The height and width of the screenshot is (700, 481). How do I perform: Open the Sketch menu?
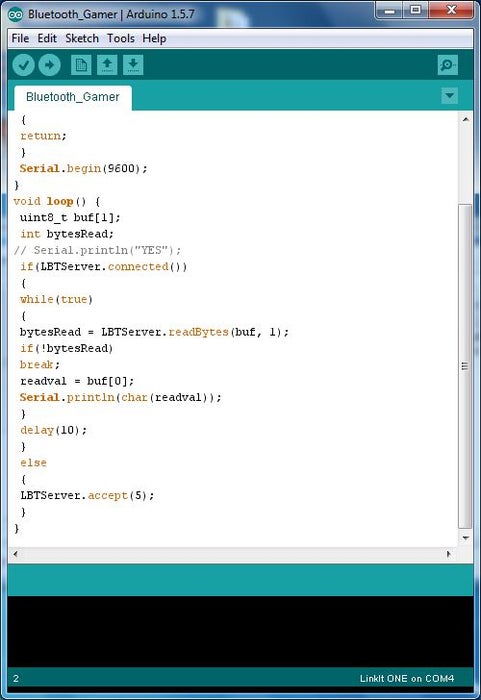[82, 38]
